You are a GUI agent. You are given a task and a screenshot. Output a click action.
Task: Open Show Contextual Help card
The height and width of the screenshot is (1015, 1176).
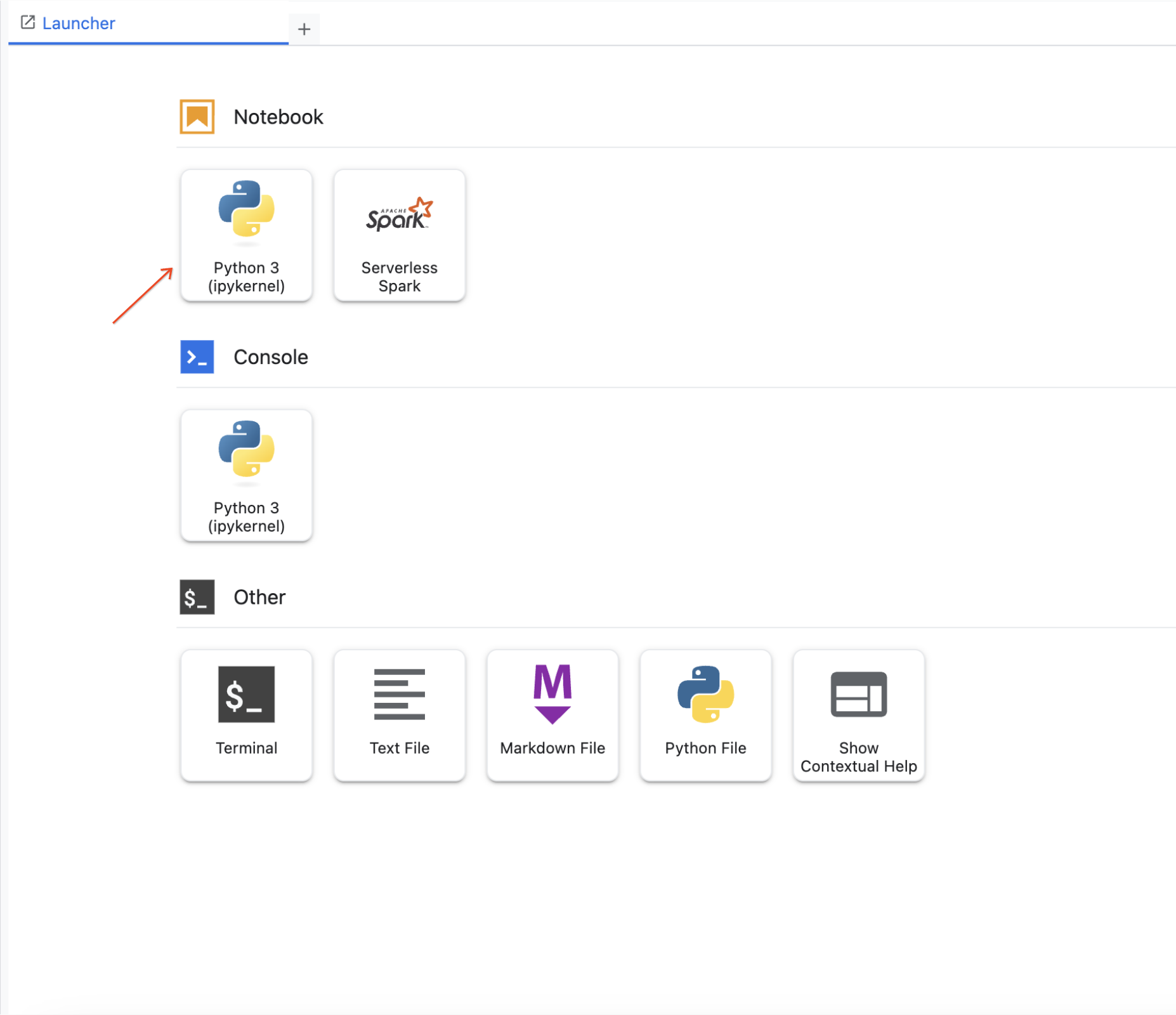(859, 716)
